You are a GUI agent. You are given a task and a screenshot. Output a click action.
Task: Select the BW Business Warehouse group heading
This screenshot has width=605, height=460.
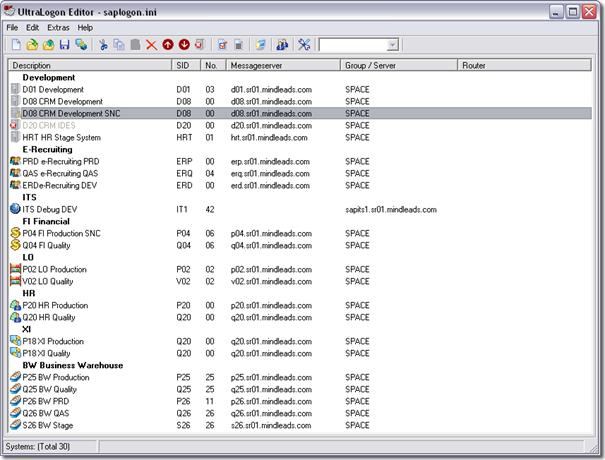73,365
